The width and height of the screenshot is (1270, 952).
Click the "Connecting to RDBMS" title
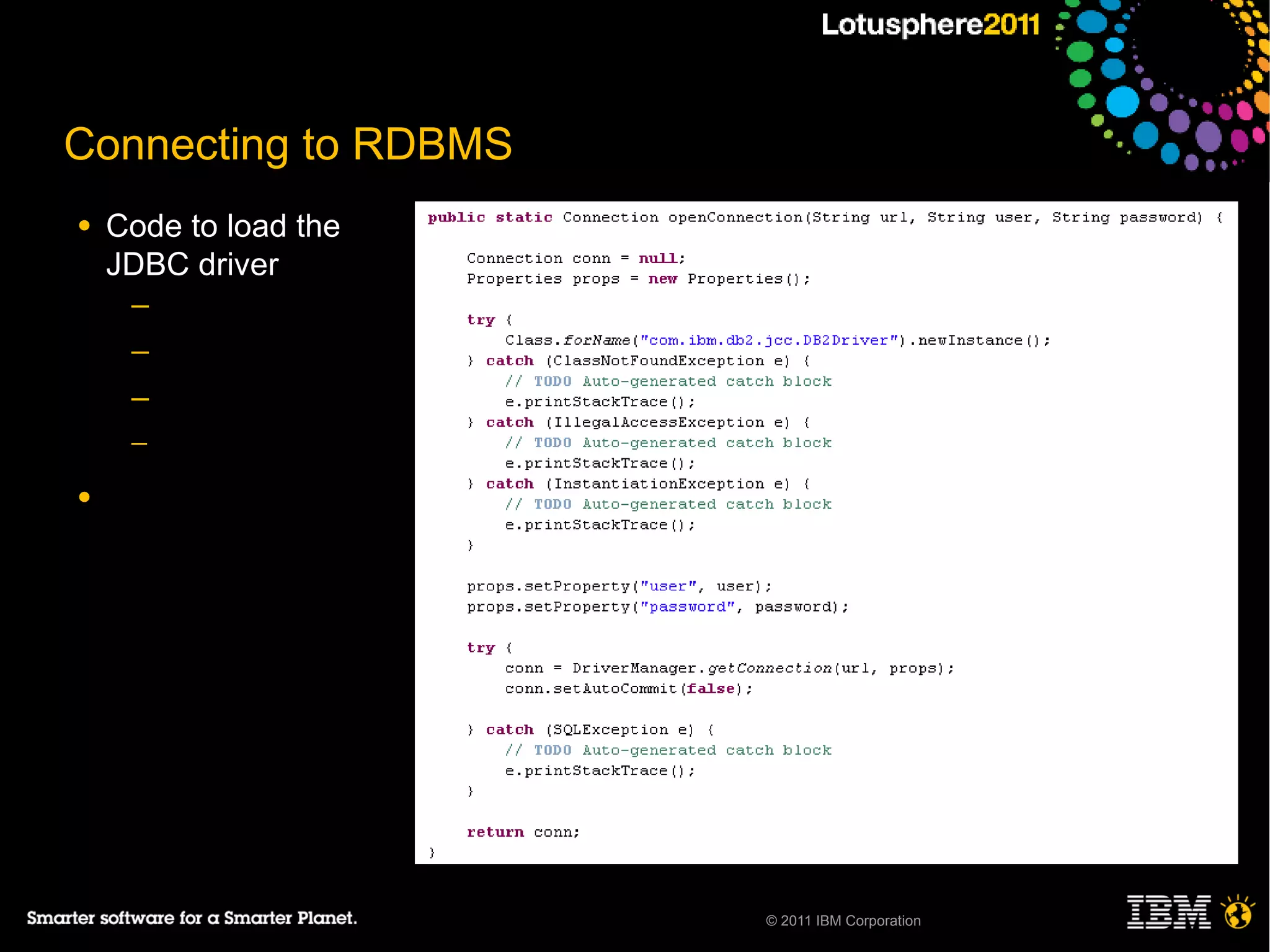pyautogui.click(x=288, y=145)
